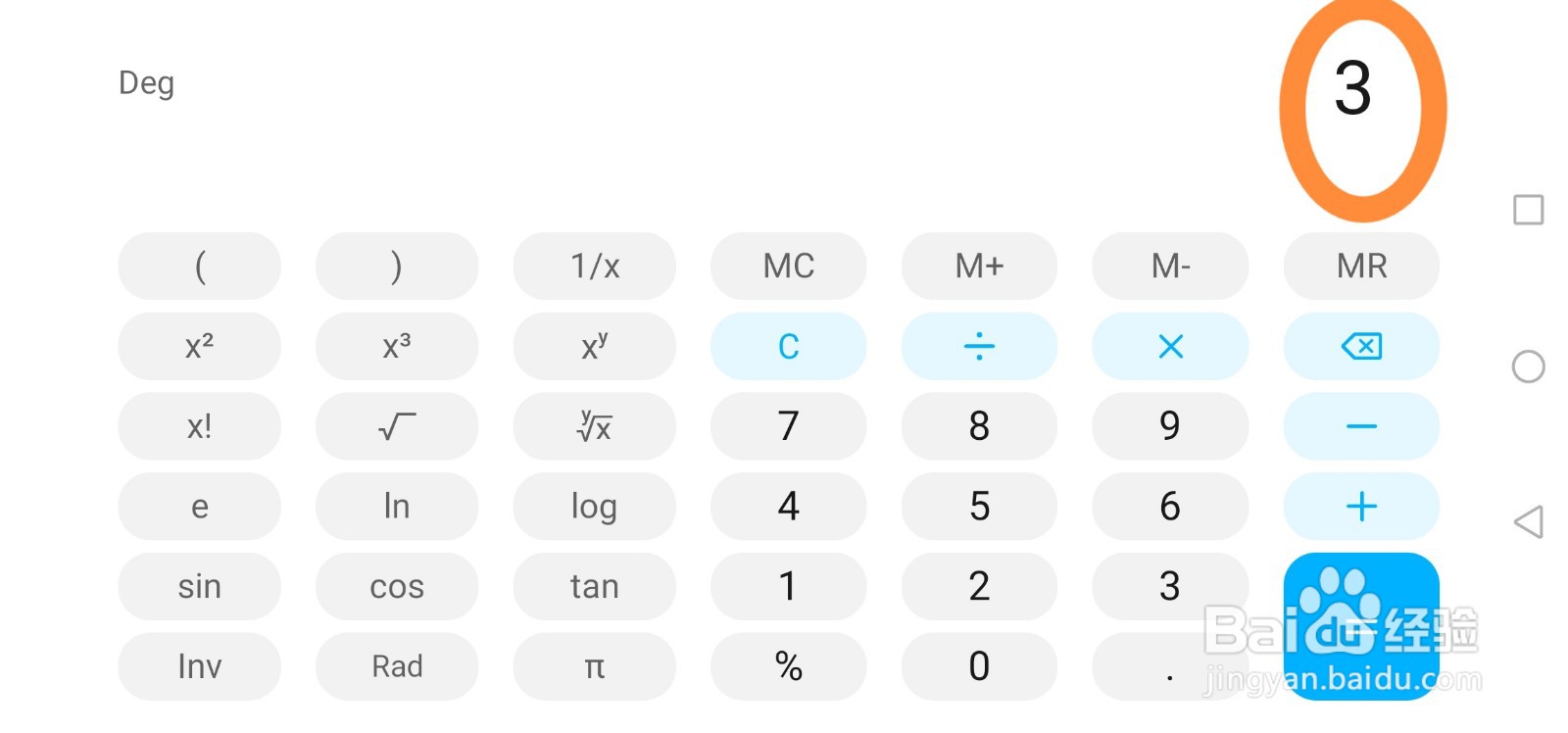
Task: Tap the displayed result 3
Action: (x=1352, y=88)
